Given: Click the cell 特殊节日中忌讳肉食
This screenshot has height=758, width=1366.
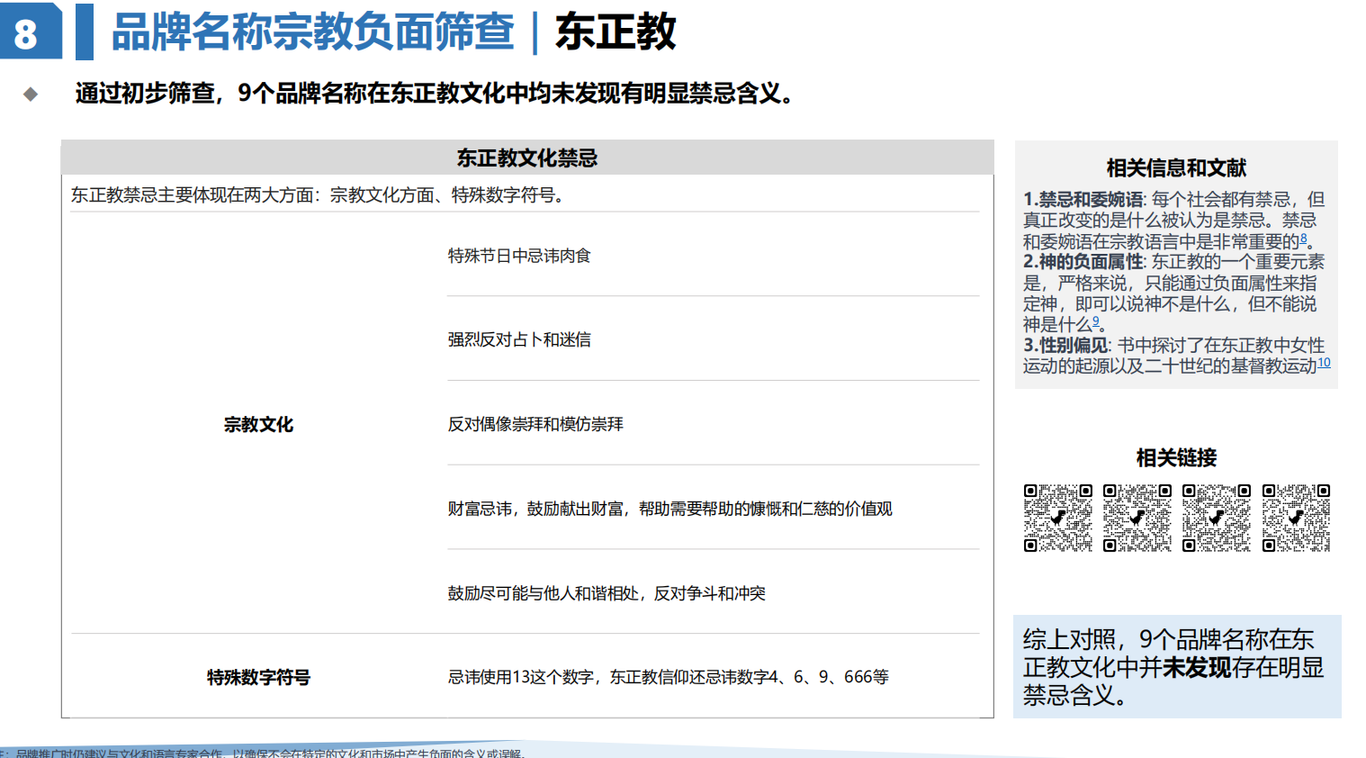Looking at the screenshot, I should [x=519, y=256].
